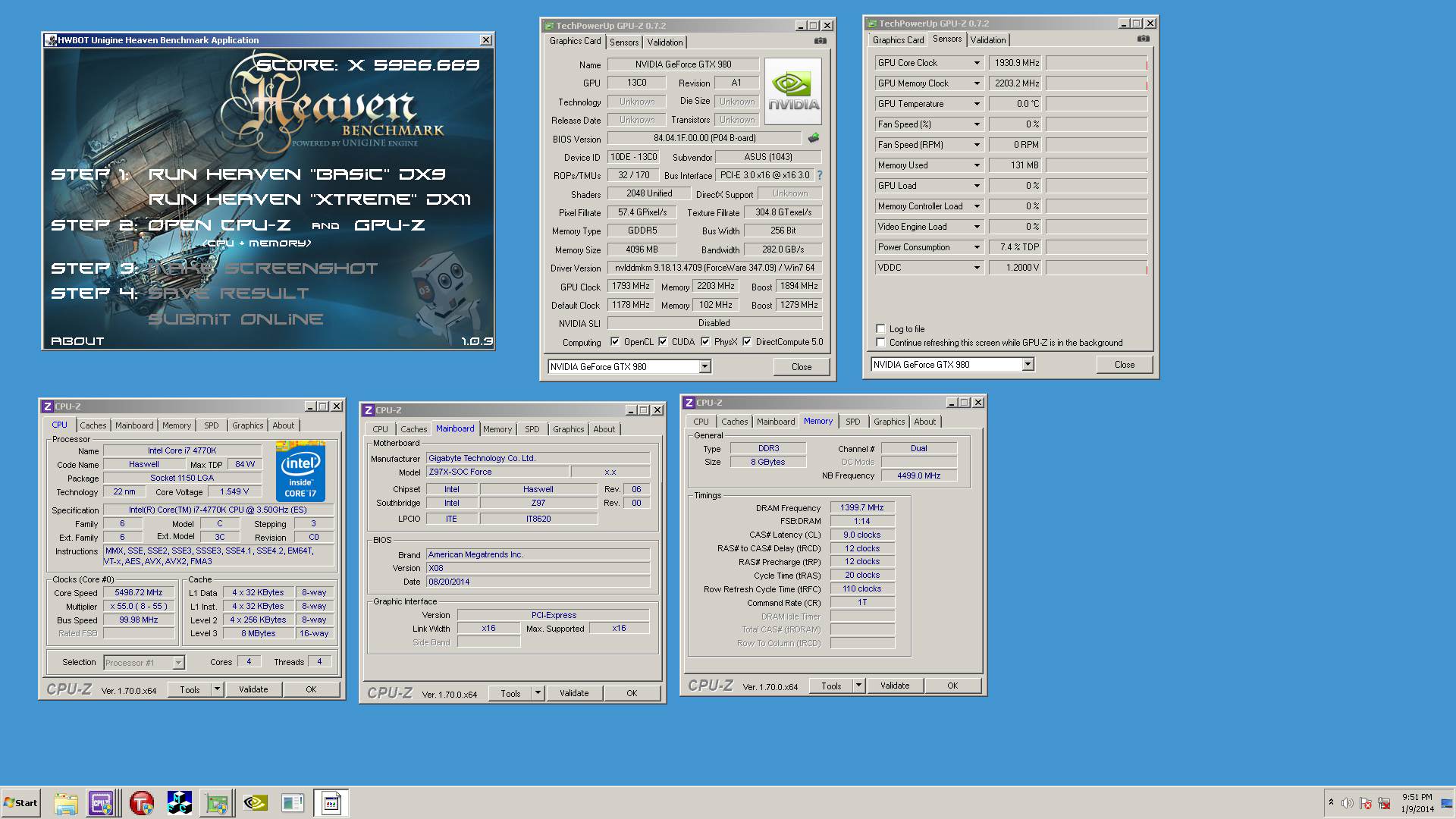The height and width of the screenshot is (819, 1456).
Task: Open VDDC sensor dropdown
Action: coord(976,268)
